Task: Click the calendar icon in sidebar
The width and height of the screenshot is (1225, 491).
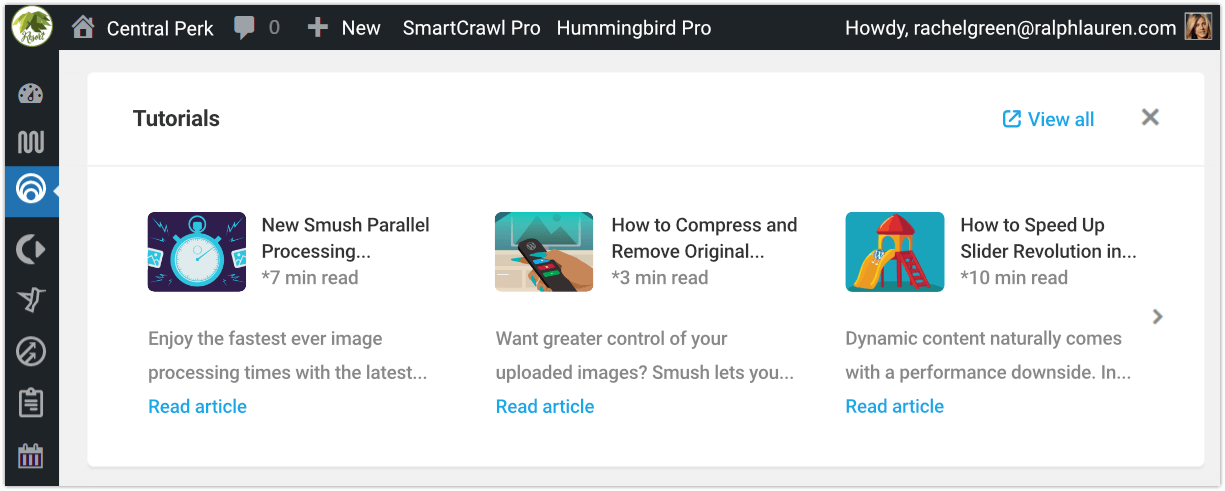Action: 31,456
